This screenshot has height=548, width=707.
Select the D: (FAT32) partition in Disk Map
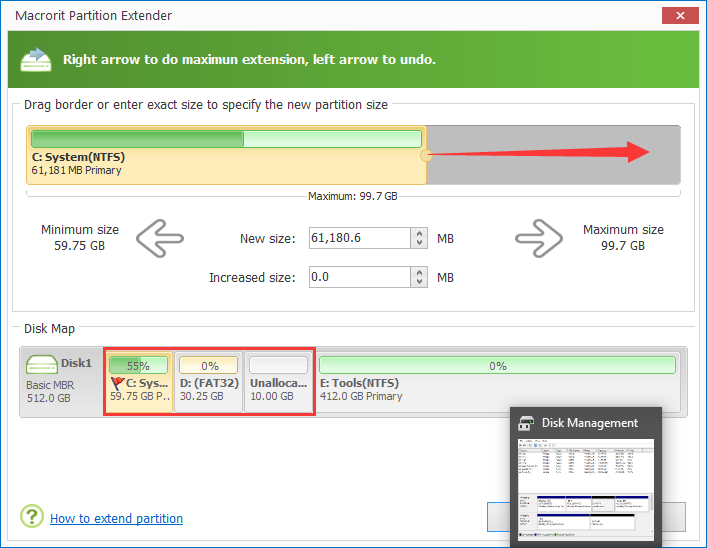(209, 381)
